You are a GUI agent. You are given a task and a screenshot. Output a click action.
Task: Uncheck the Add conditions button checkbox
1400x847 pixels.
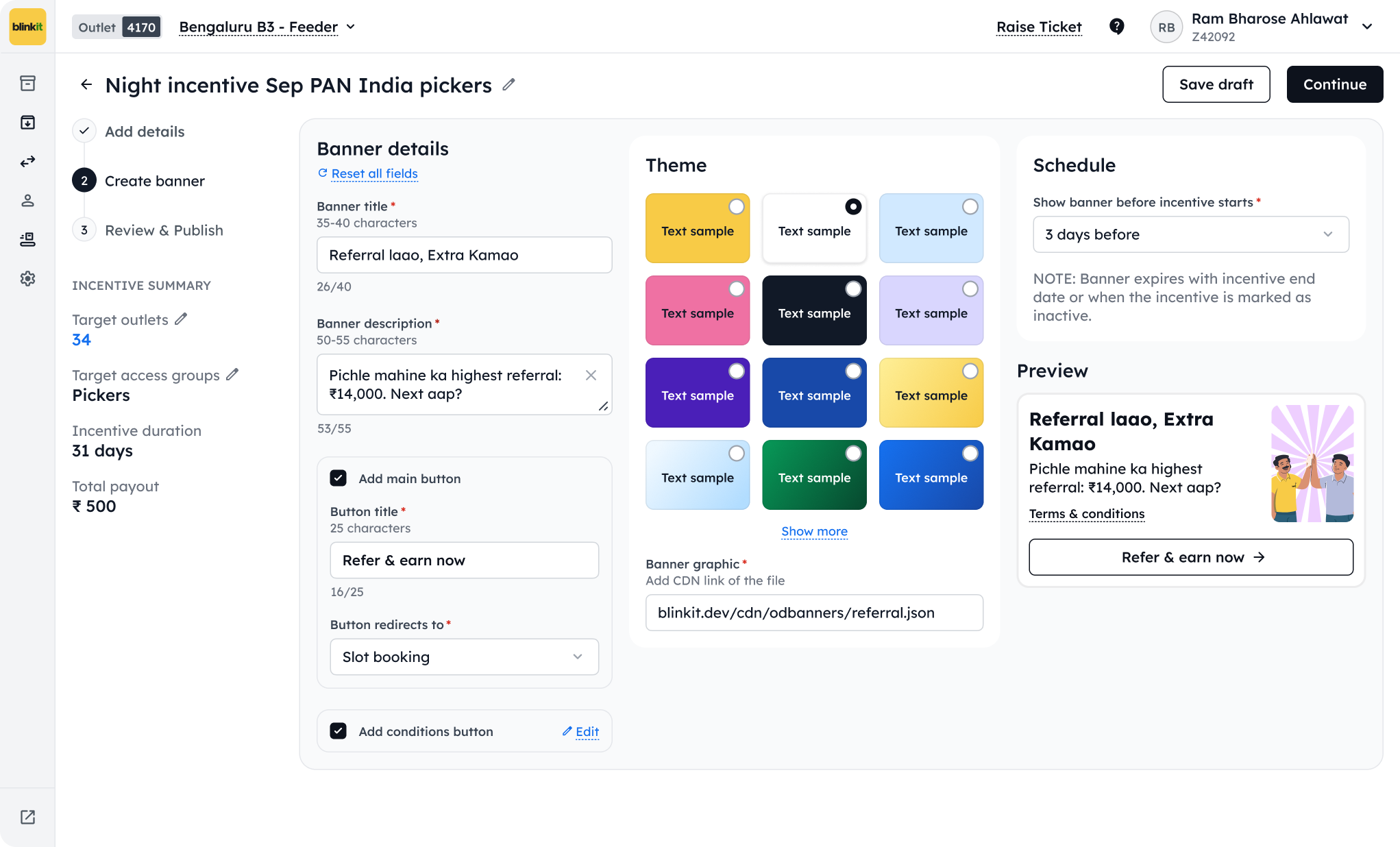(339, 731)
